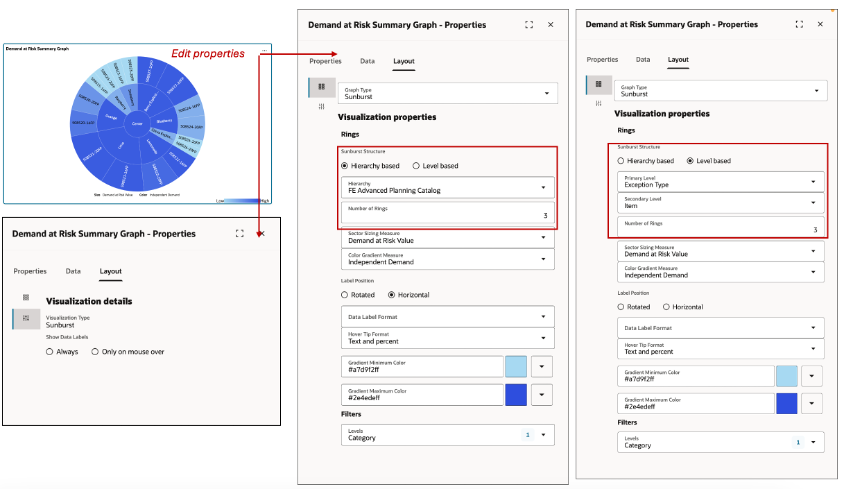Open Data Label Format dropdown in right panel
This screenshot has width=844, height=490.
[x=721, y=327]
